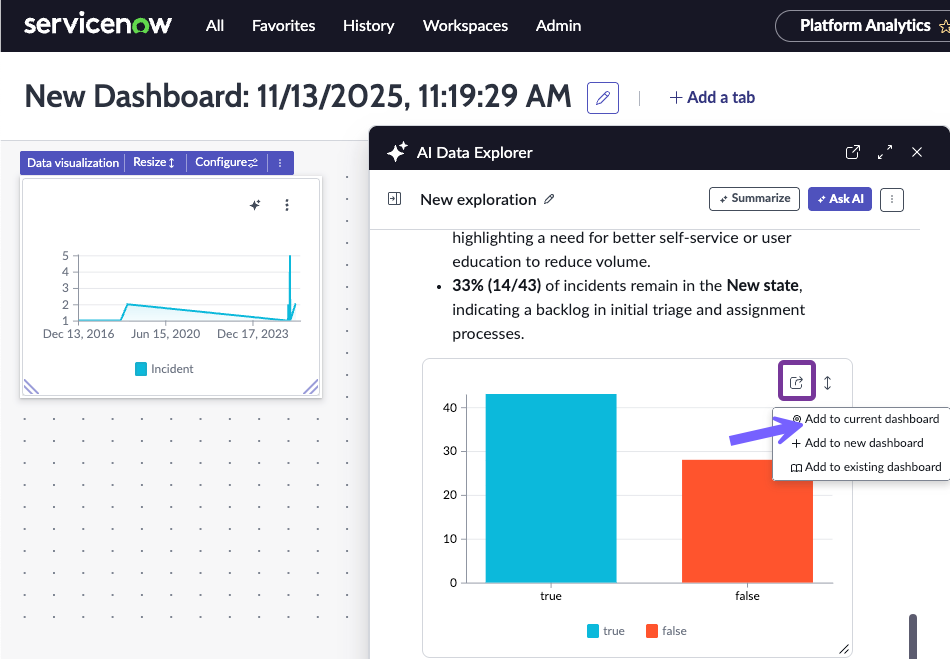The height and width of the screenshot is (659, 950).
Task: Click the widget's bottom-right resize handle
Action: 311,386
